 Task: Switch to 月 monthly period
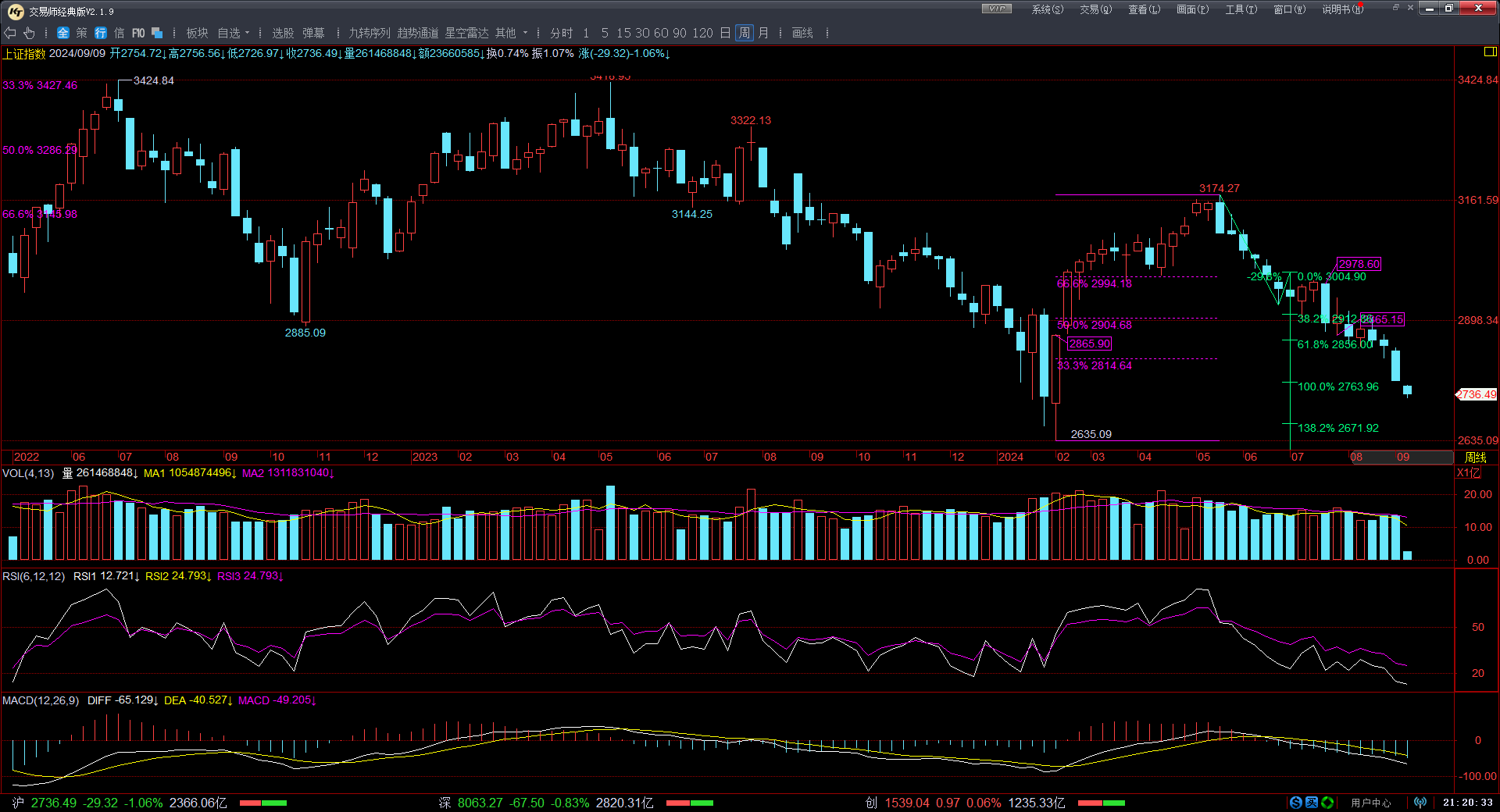coord(763,33)
